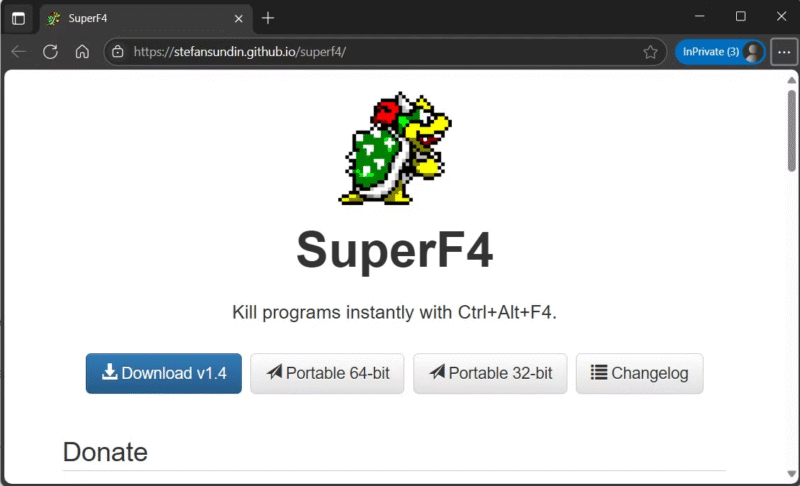Open a new tab with plus icon
The height and width of the screenshot is (486, 800).
tap(268, 18)
